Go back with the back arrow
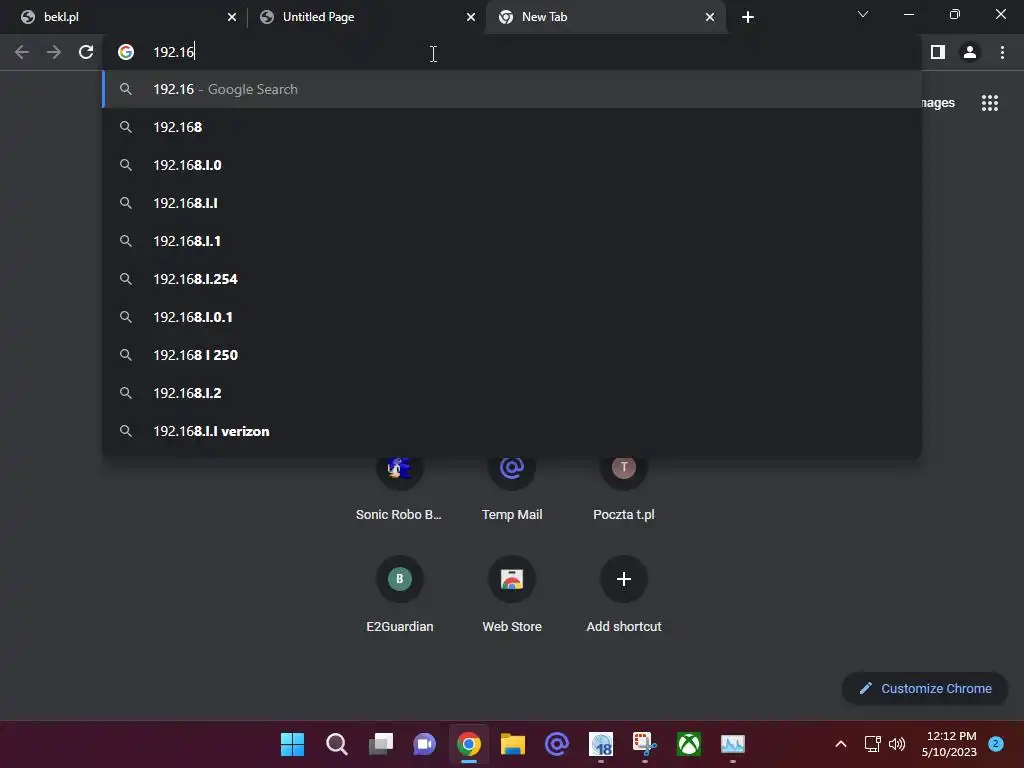 (x=22, y=52)
